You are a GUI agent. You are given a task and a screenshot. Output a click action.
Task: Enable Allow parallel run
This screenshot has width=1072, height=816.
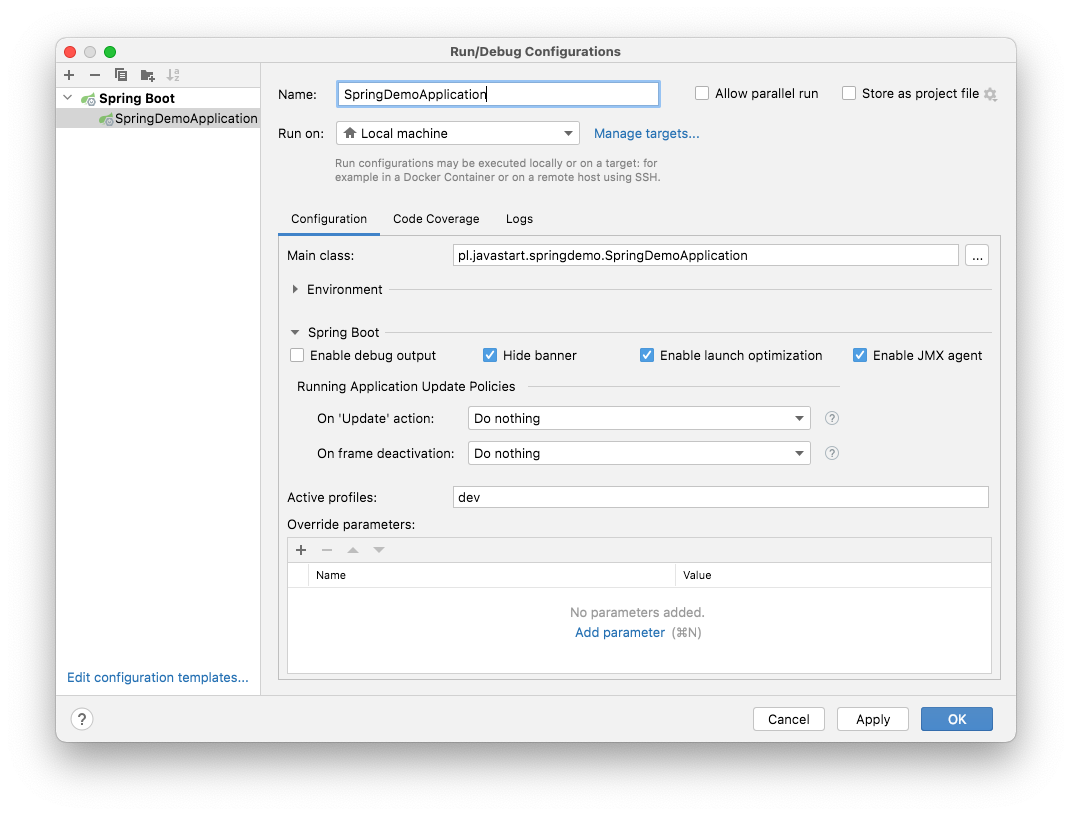(702, 94)
